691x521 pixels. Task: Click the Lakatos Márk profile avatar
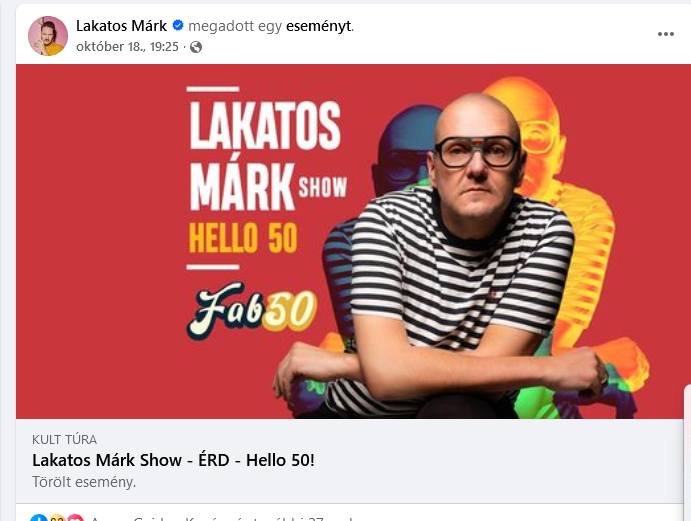(48, 36)
